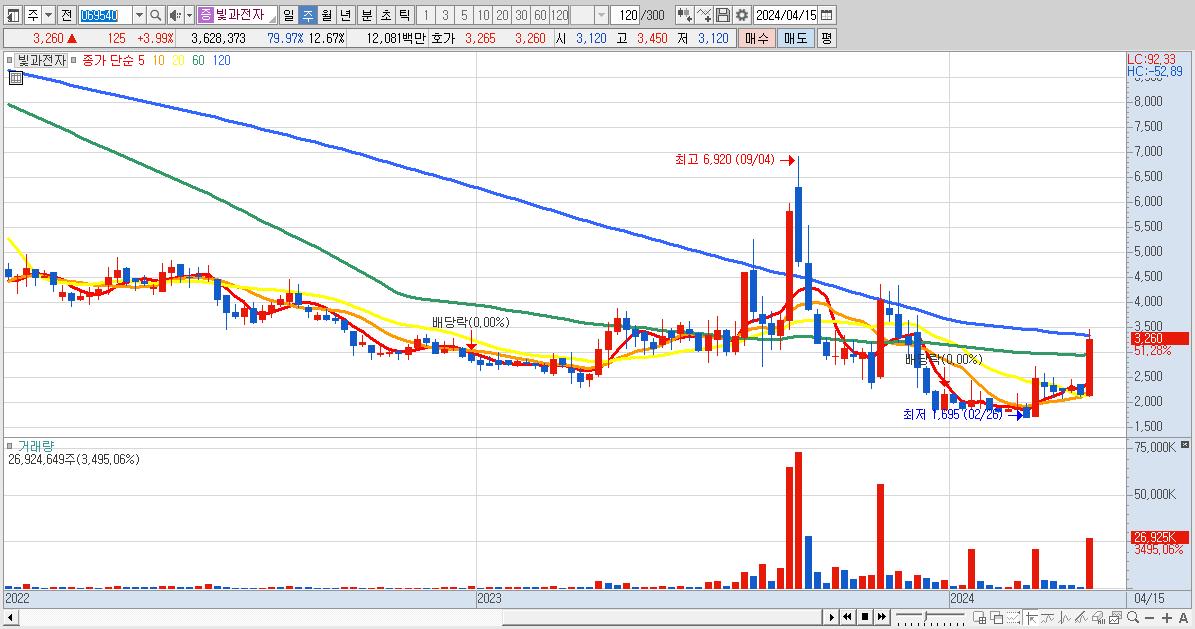Toggle the 3-unit period button

445,14
